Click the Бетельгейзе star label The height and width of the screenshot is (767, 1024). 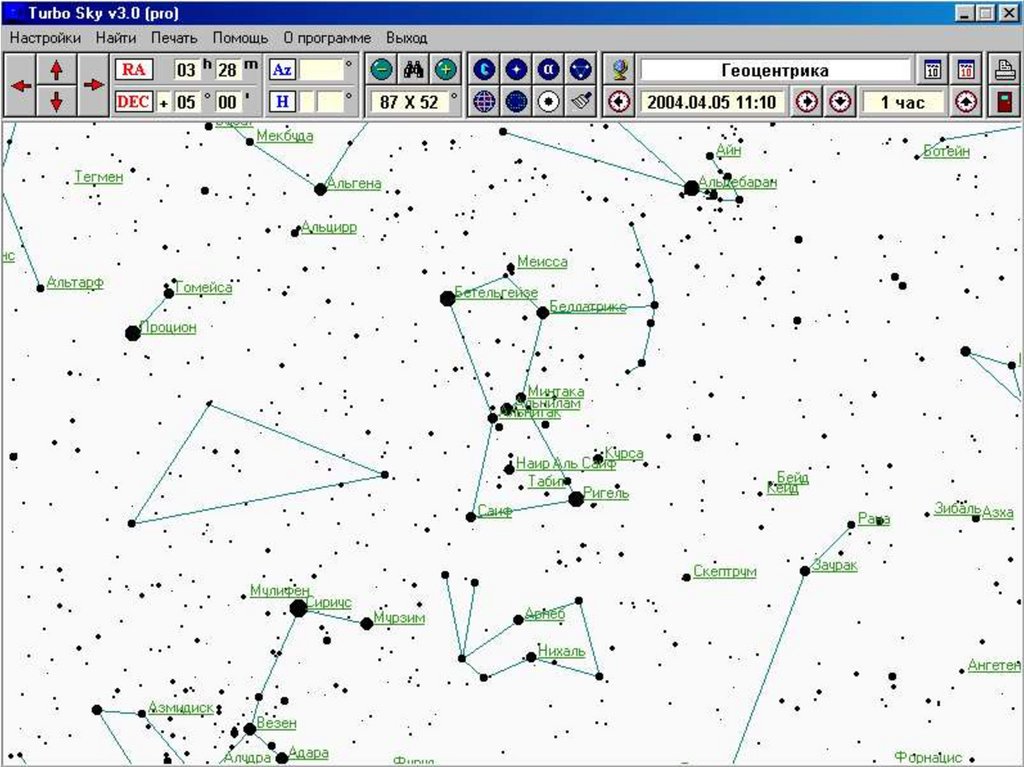496,293
